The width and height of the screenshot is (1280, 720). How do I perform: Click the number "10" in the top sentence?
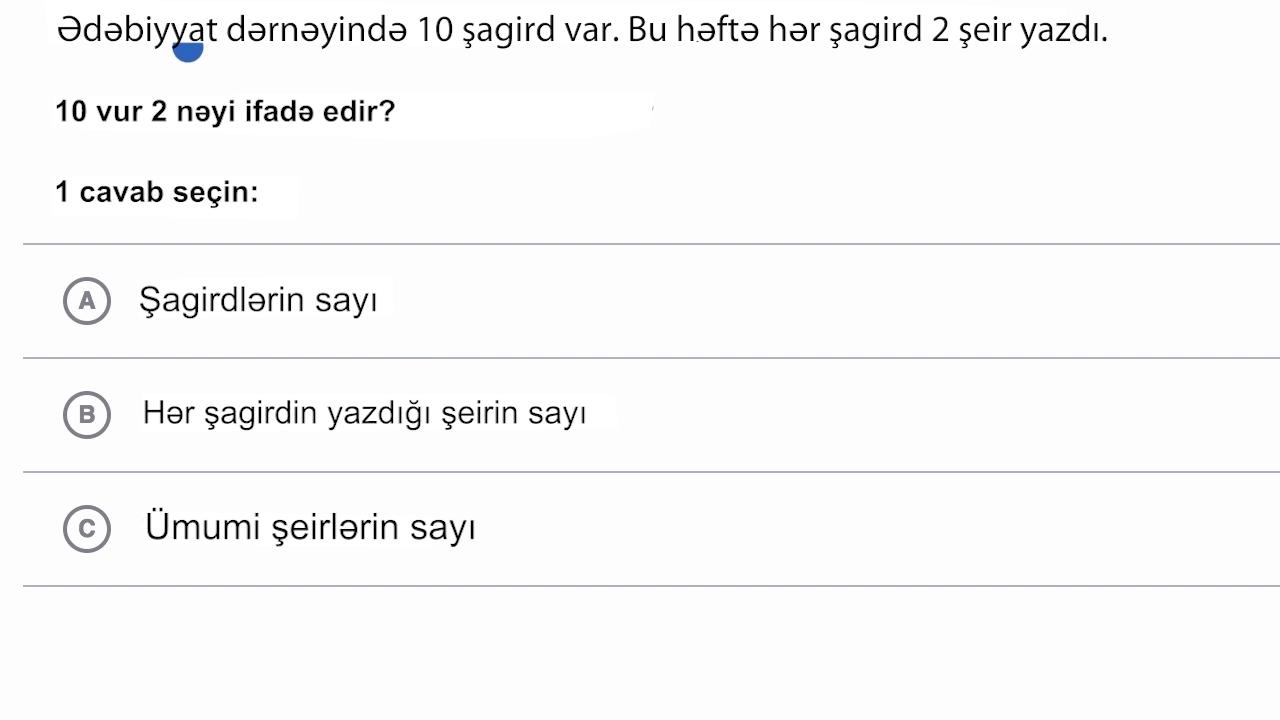tap(436, 31)
